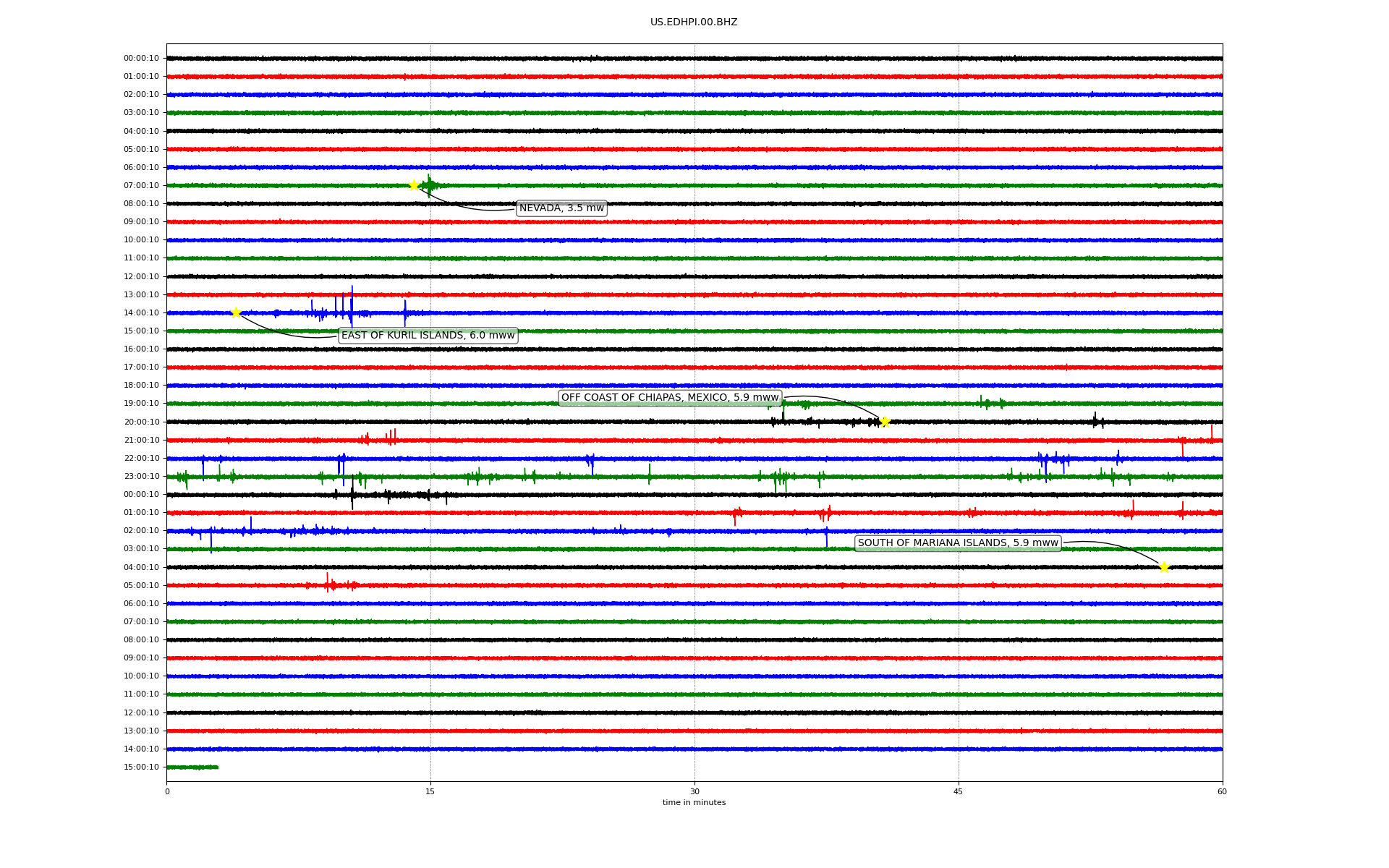This screenshot has width=1389, height=868.
Task: Click the '19:00:10' trace time label
Action: [x=141, y=404]
